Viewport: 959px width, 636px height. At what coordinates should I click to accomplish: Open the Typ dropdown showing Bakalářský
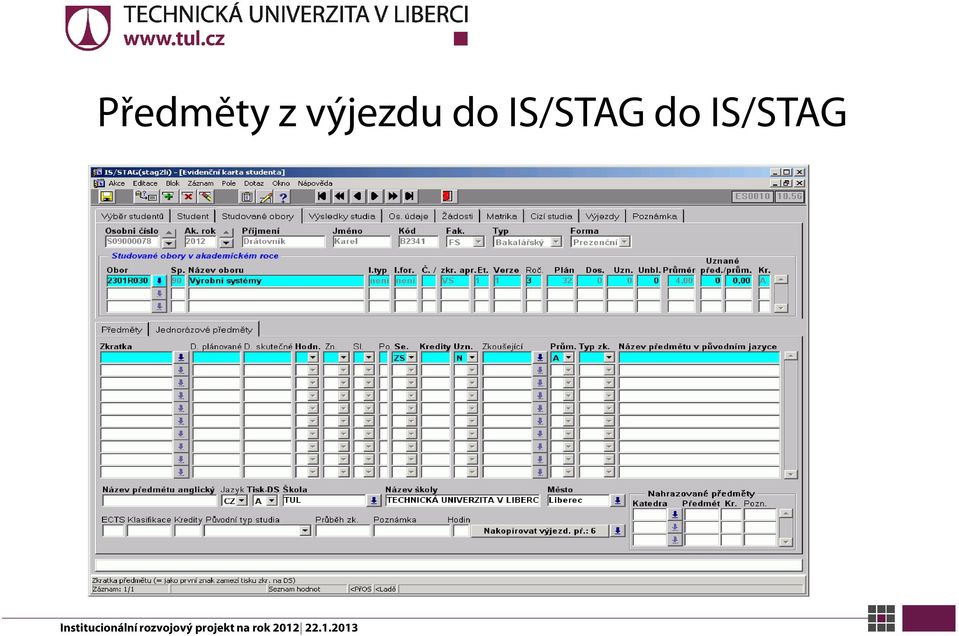(555, 242)
